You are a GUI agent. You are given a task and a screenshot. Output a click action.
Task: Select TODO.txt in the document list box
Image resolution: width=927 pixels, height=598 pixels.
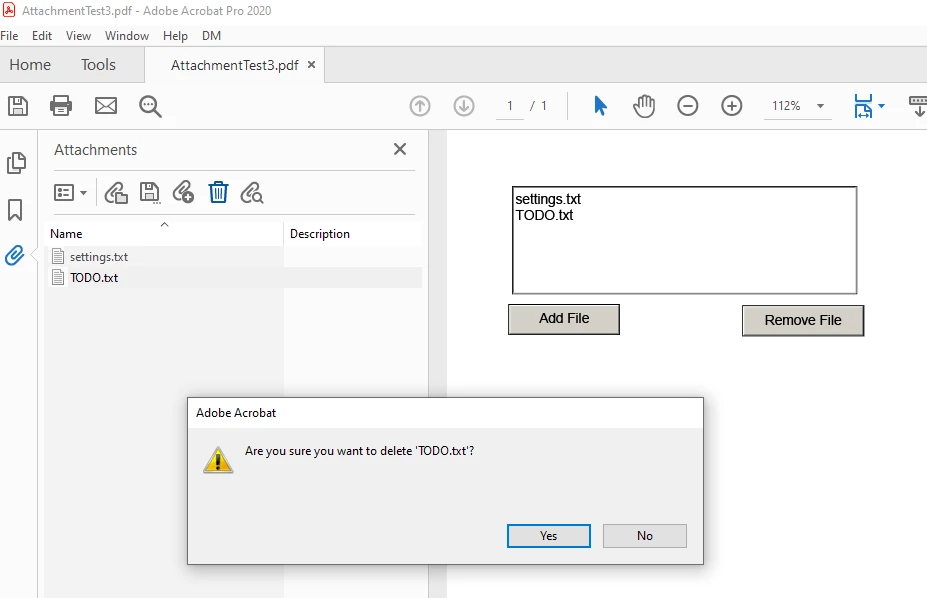[x=544, y=215]
